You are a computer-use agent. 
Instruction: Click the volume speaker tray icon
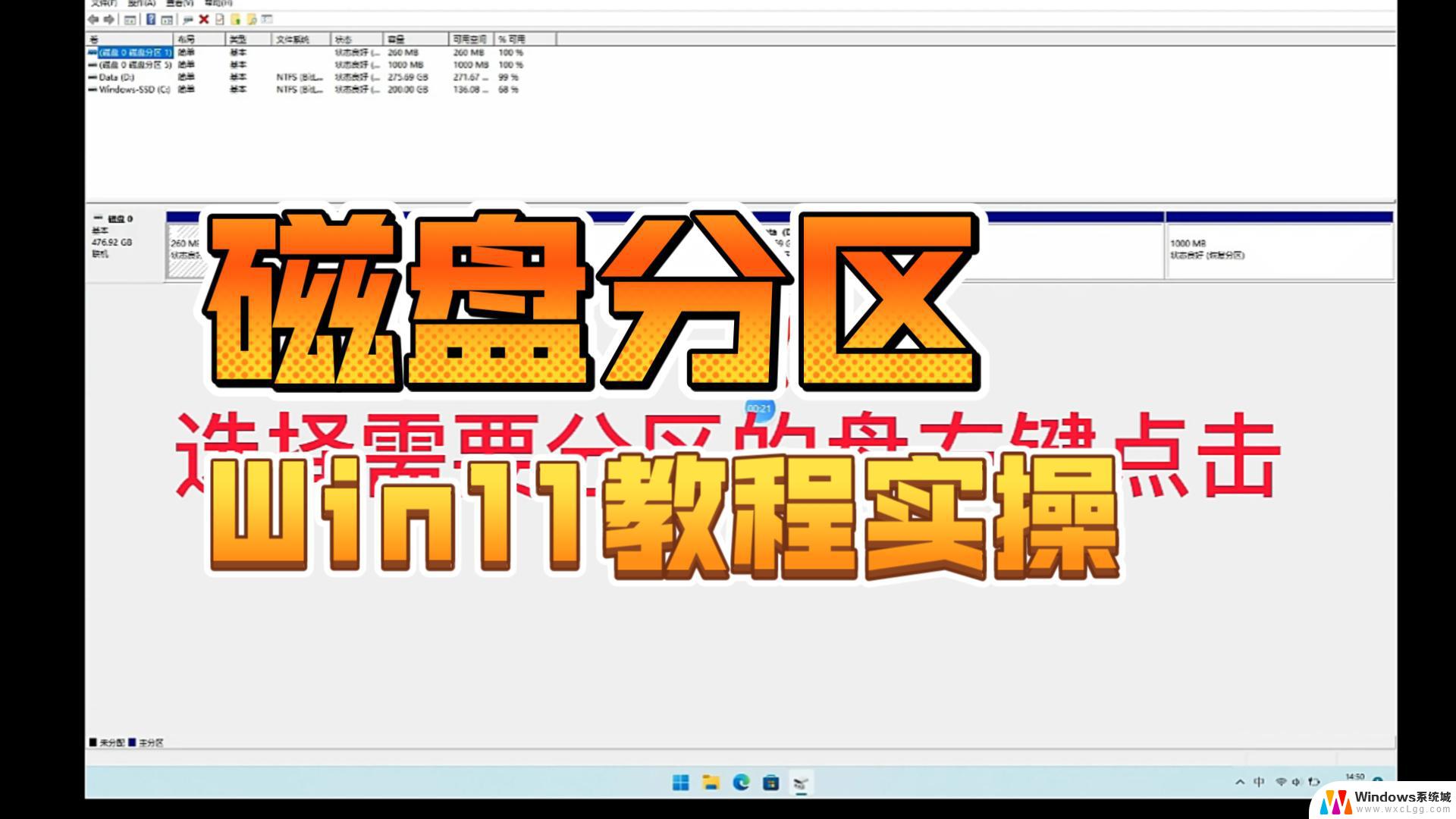click(x=1296, y=782)
